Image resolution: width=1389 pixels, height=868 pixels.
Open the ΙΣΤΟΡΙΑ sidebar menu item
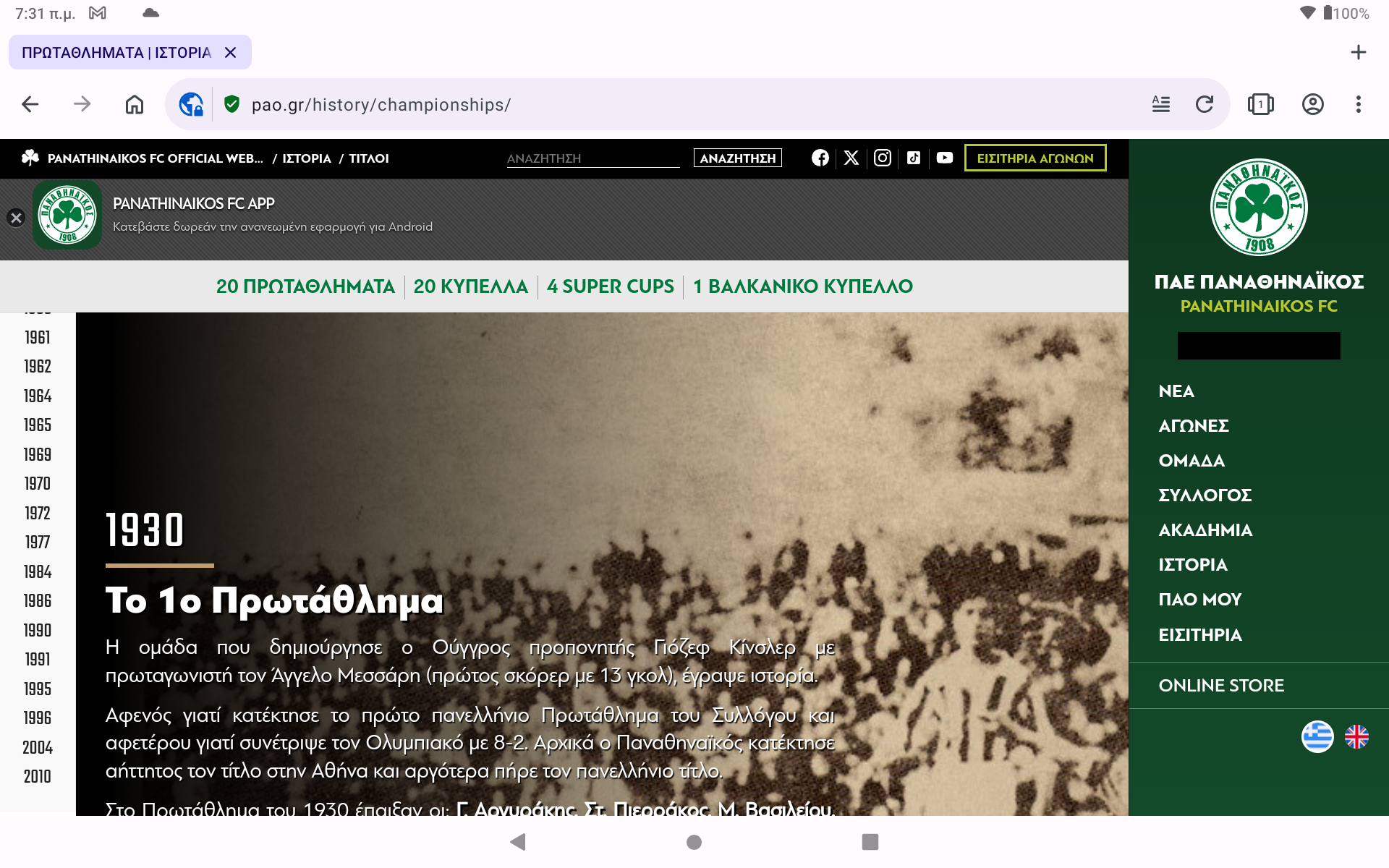point(1192,565)
